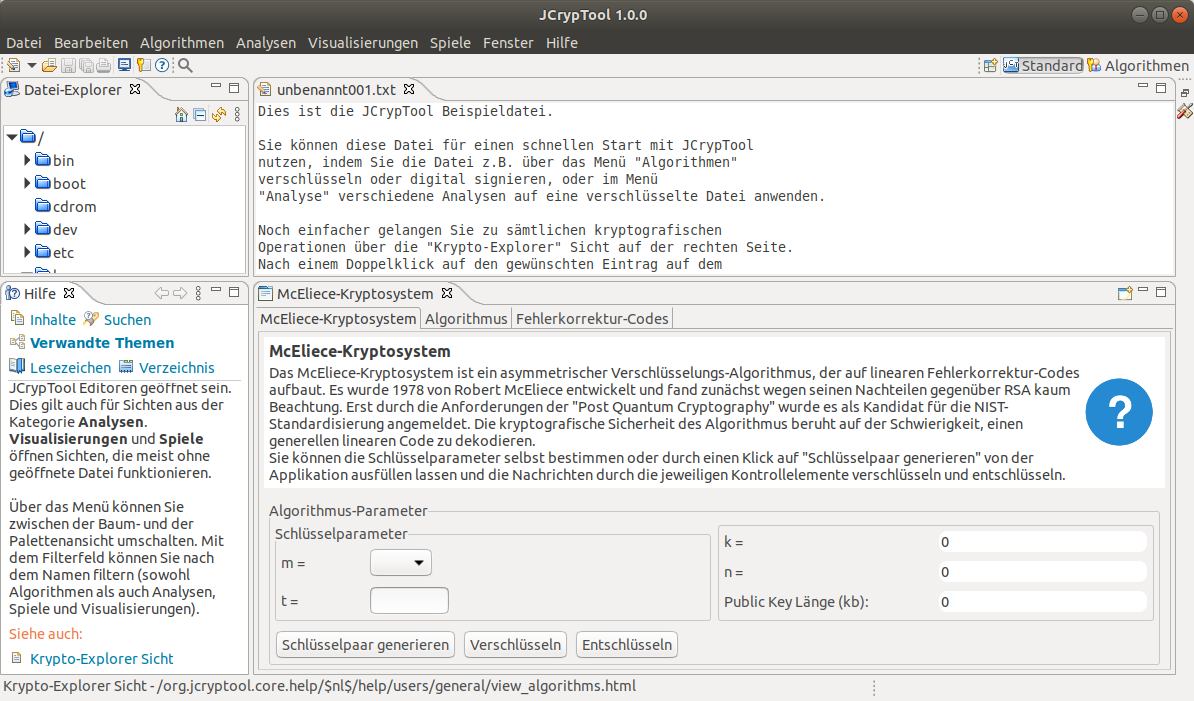Viewport: 1194px width, 701px height.
Task: Focus the t parameter input field
Action: [409, 601]
